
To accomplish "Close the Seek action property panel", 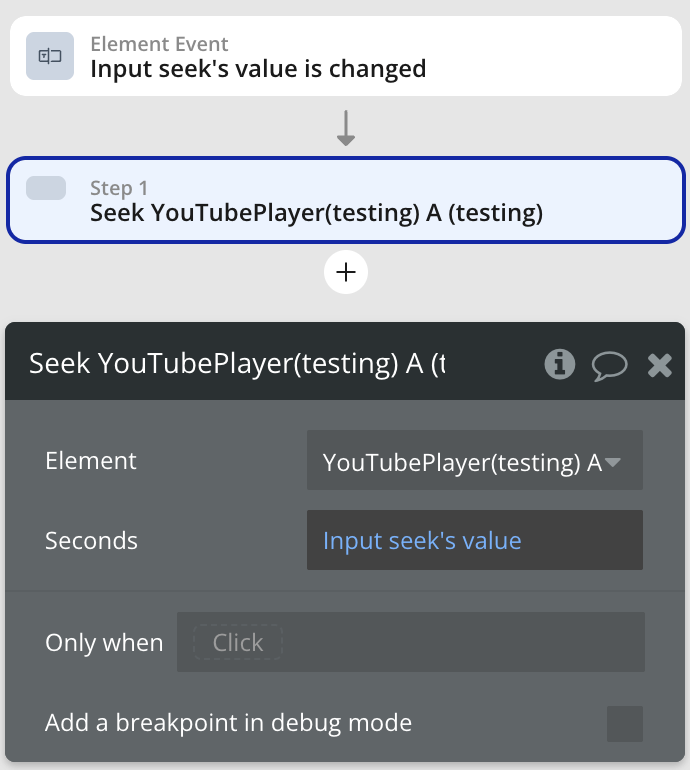I will tap(660, 365).
